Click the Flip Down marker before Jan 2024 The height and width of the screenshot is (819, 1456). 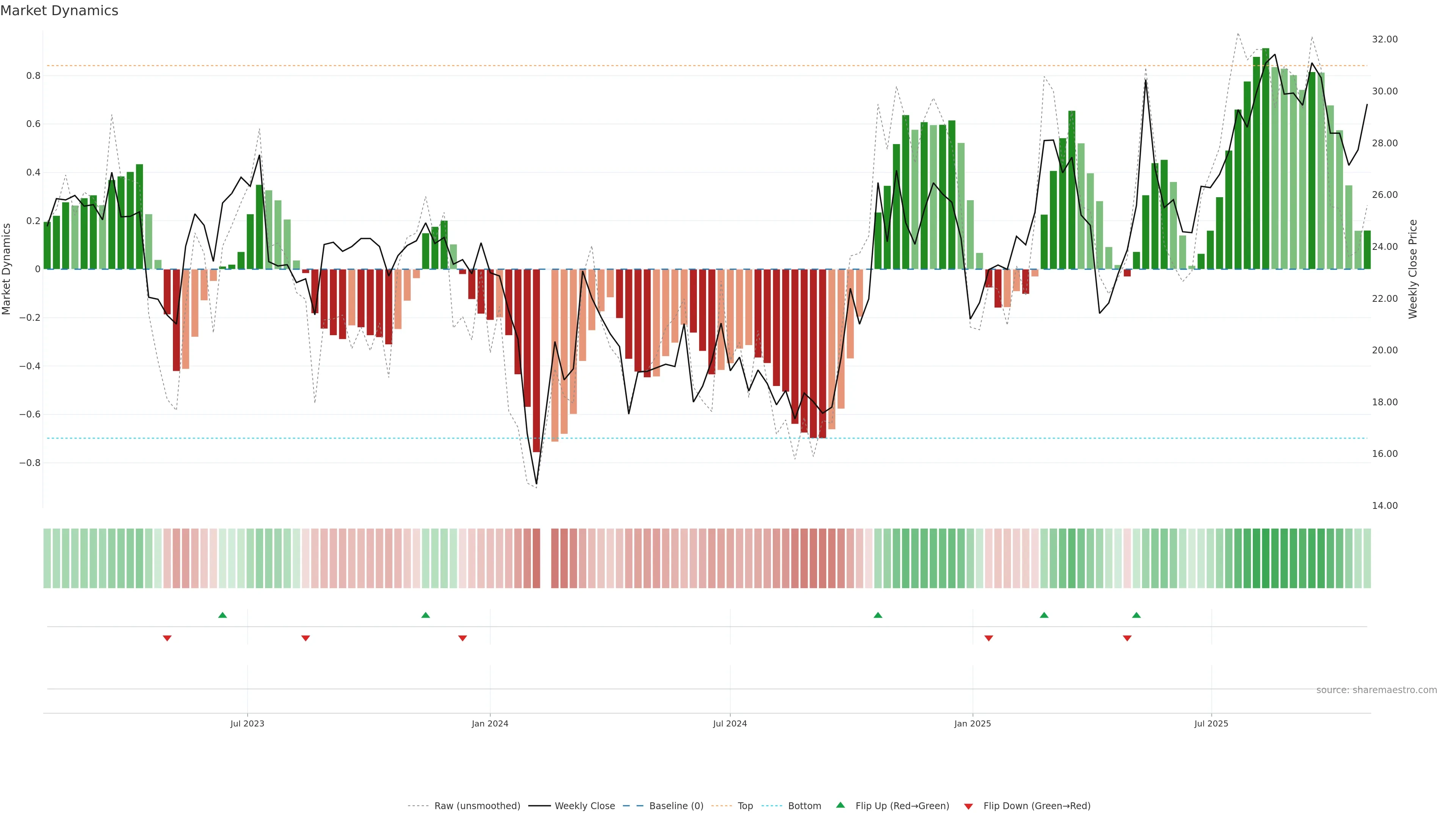(462, 638)
